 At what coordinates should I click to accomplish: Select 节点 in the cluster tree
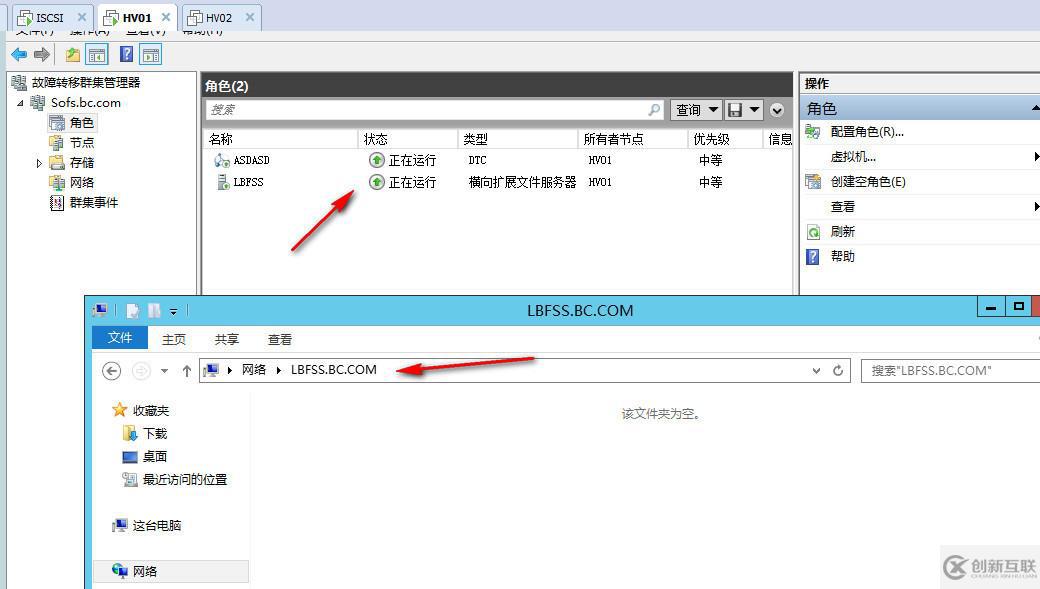(x=82, y=143)
